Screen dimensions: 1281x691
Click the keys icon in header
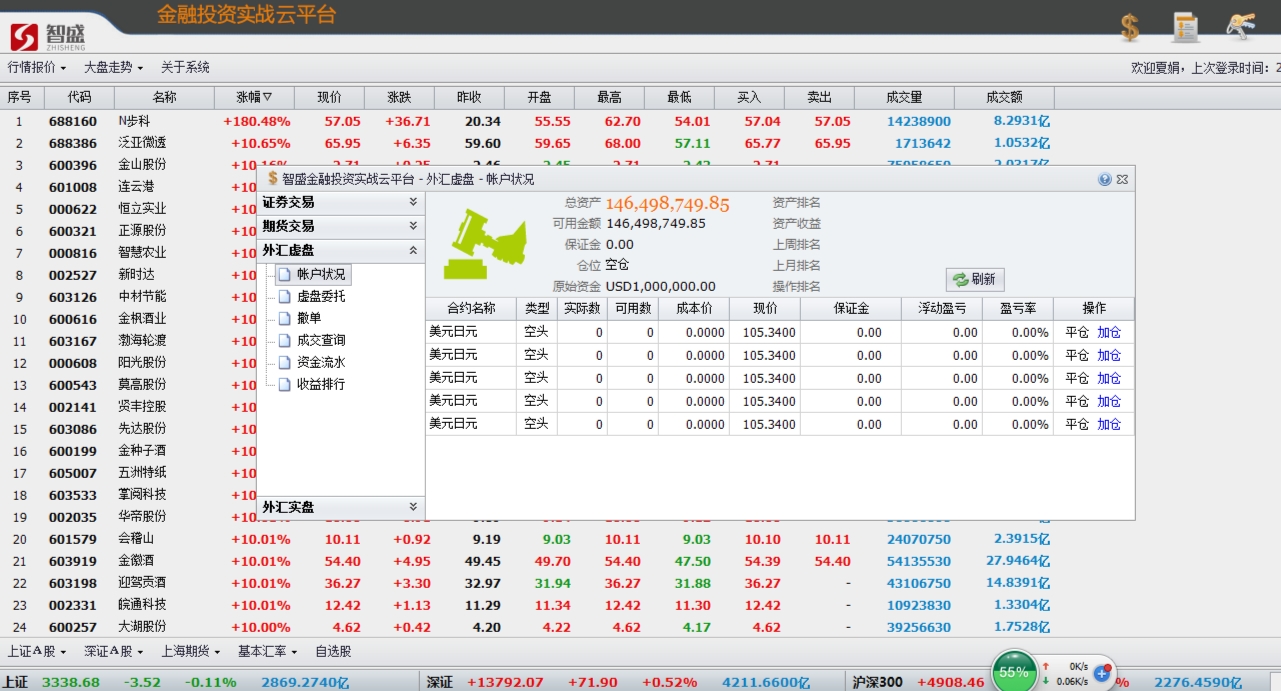tap(1240, 27)
